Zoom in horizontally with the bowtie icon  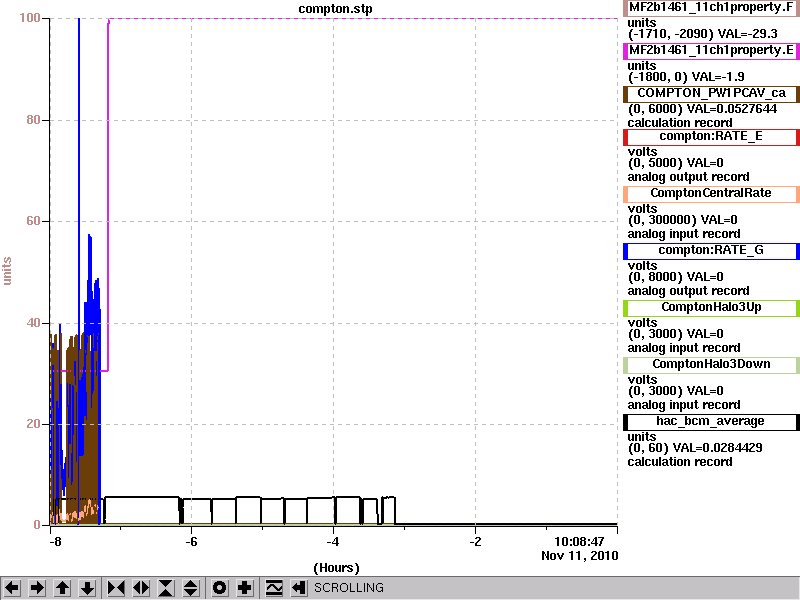(x=116, y=588)
